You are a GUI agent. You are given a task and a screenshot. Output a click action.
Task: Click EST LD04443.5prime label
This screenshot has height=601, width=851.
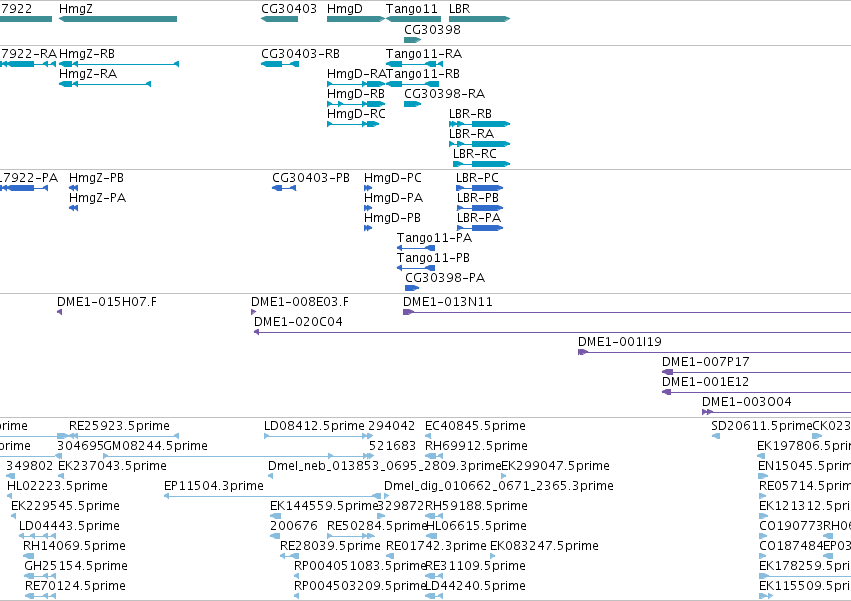coord(69,527)
